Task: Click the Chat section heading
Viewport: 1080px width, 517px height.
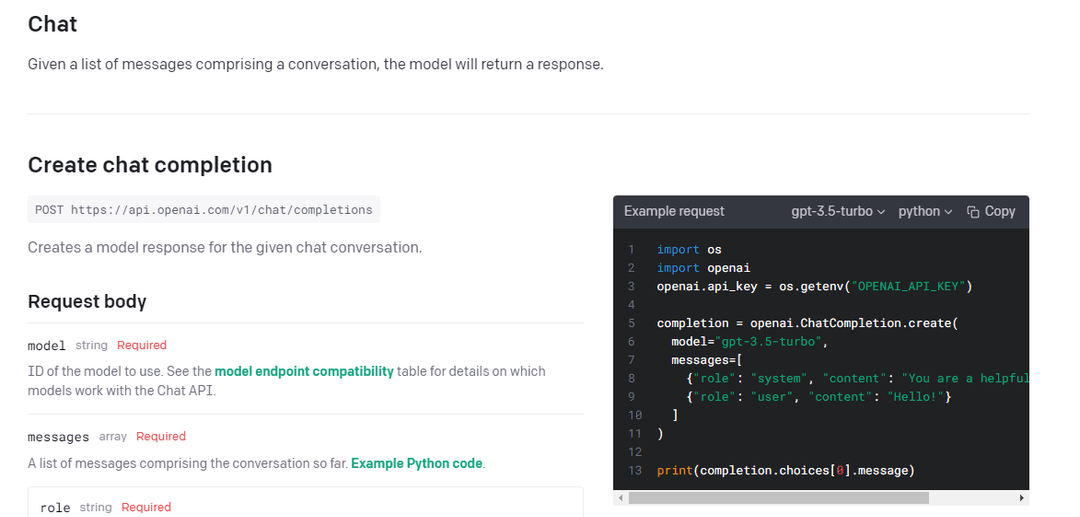Action: click(52, 24)
